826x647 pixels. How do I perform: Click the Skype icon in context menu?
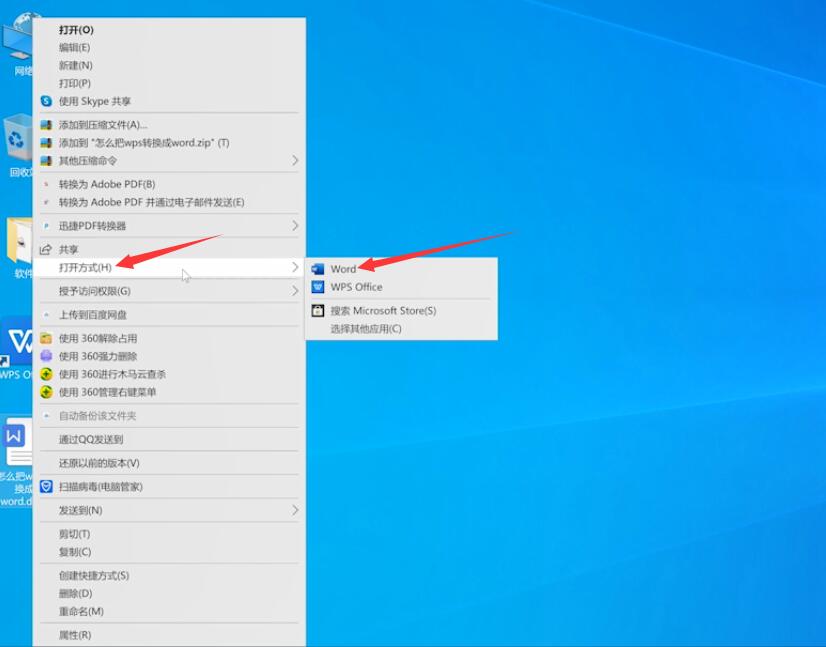(x=46, y=101)
